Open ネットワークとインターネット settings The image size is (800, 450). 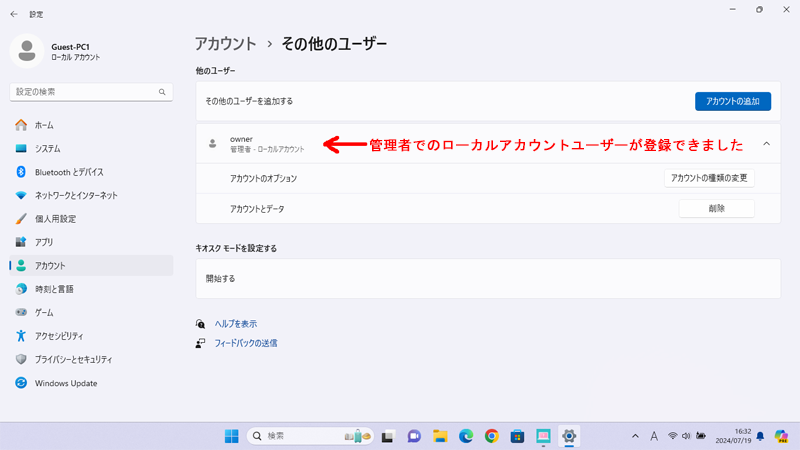click(75, 195)
